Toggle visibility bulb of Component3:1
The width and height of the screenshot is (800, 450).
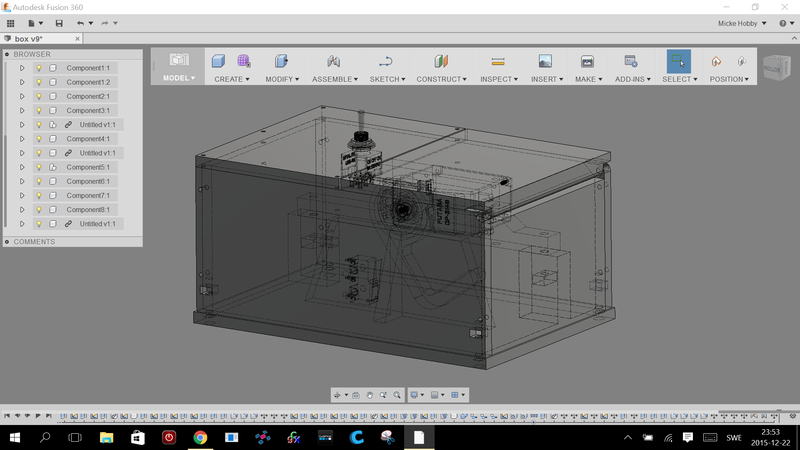click(x=39, y=110)
